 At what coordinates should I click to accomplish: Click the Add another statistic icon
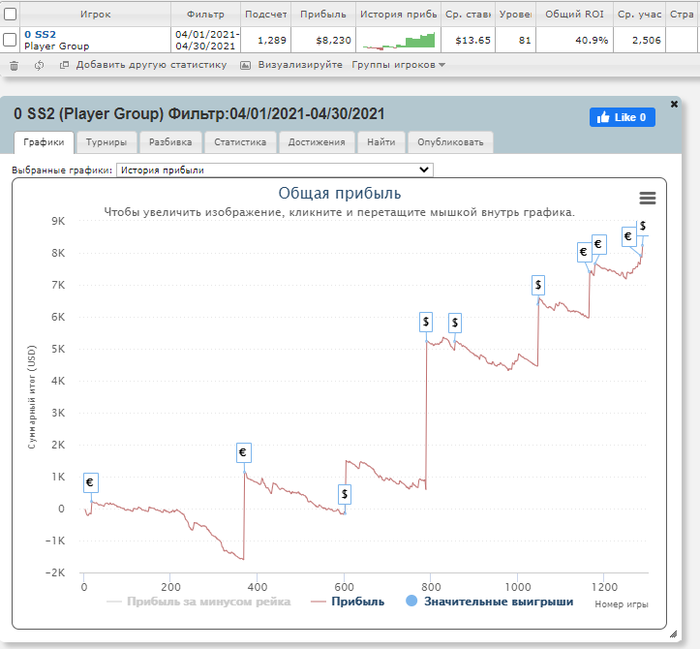tap(64, 65)
